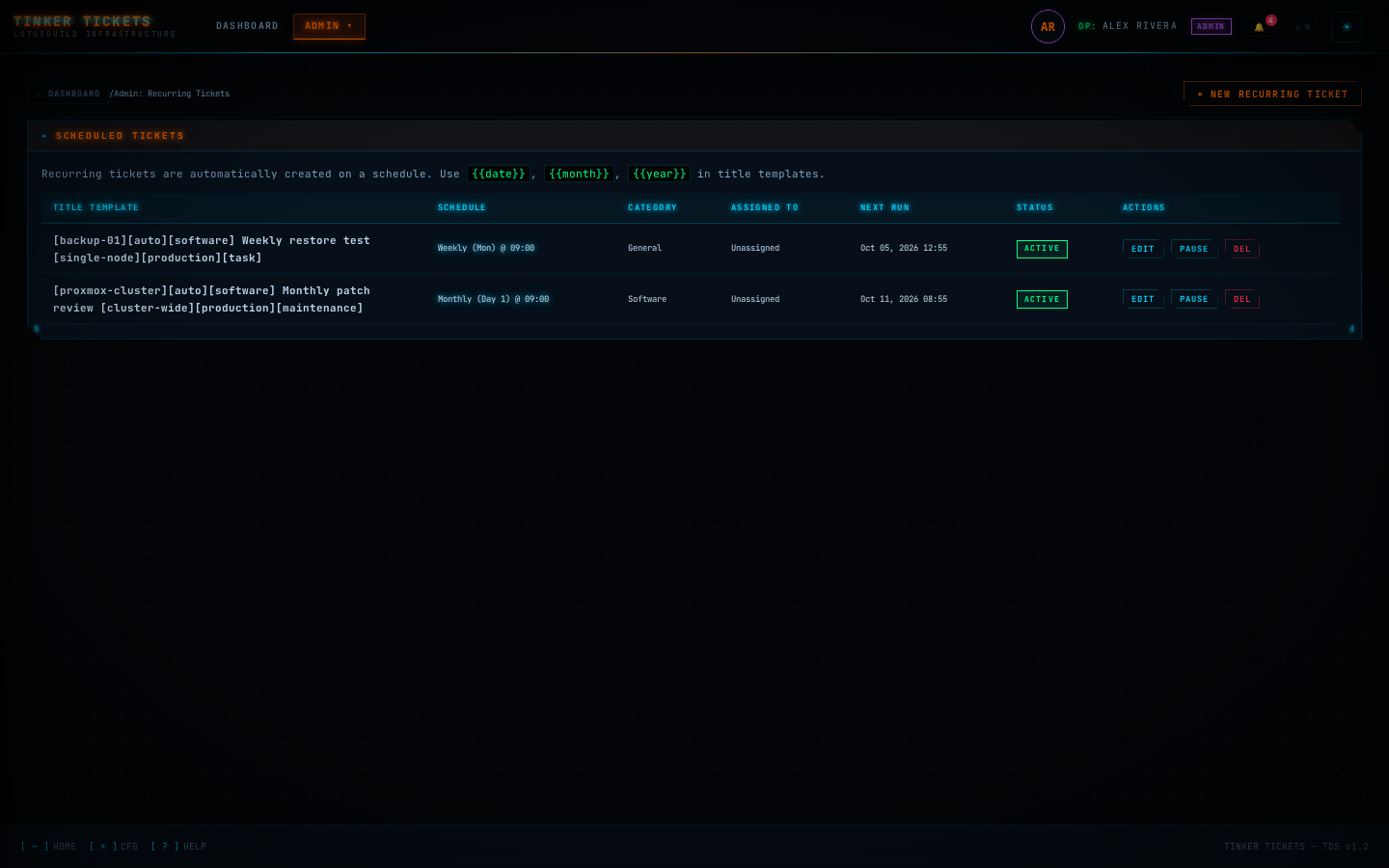Edit the Monthly patch review ticket

pos(1143,299)
